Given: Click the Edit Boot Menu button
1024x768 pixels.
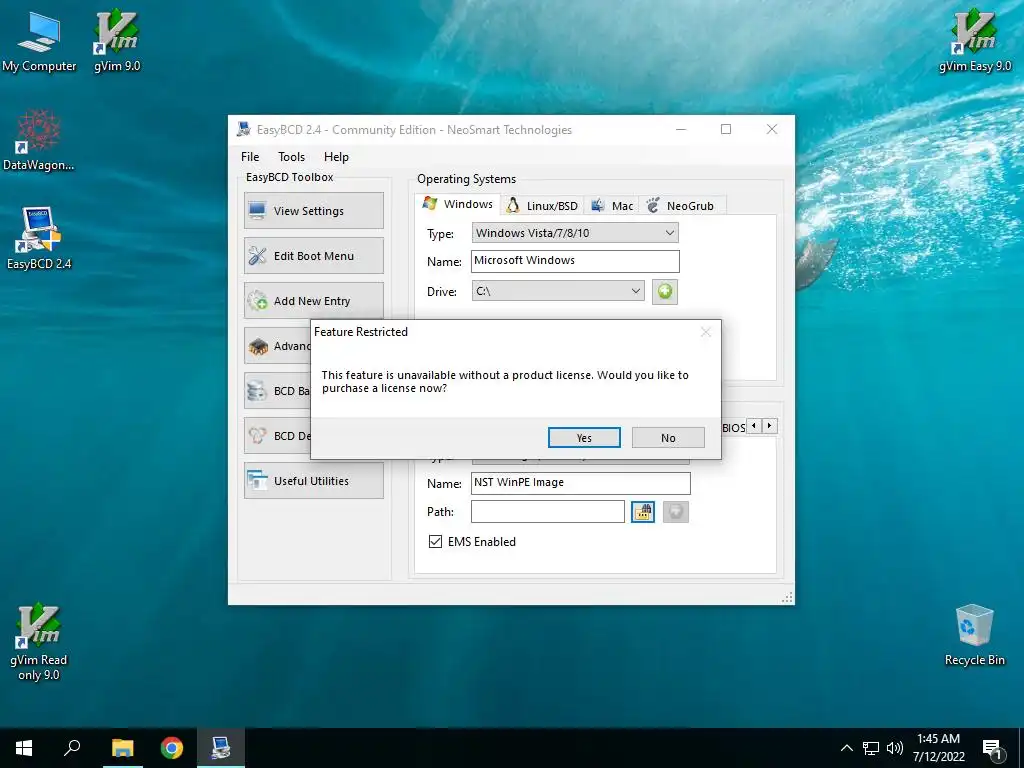Looking at the screenshot, I should click(313, 255).
